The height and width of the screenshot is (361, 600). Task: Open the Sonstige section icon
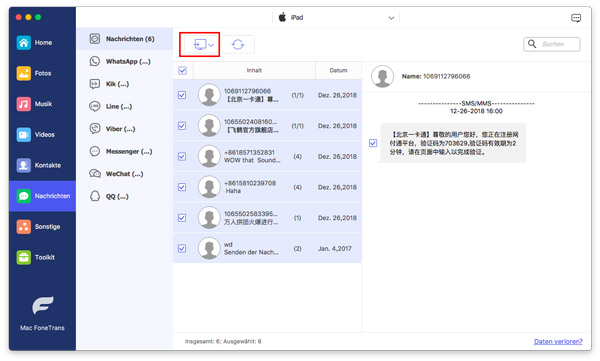pyautogui.click(x=24, y=227)
